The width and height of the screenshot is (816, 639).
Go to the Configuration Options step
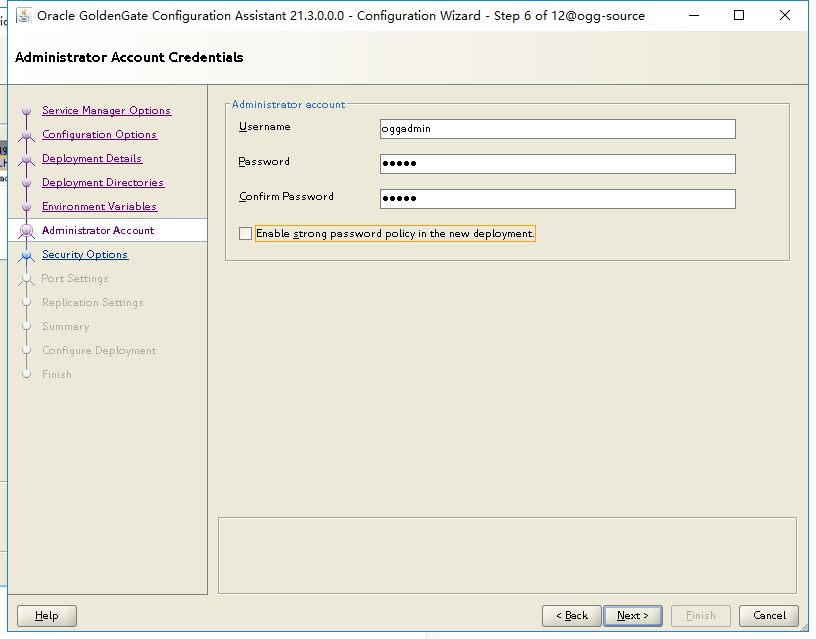(x=99, y=134)
